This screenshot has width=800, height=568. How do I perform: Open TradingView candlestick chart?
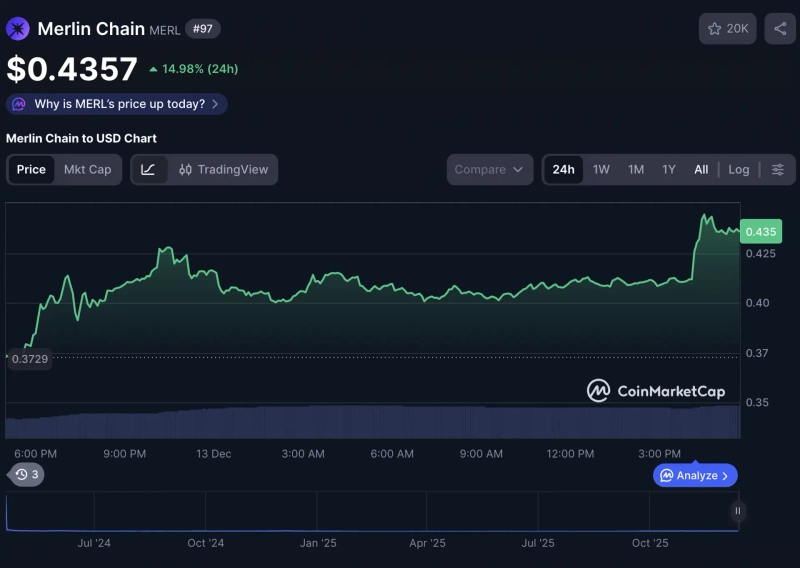tap(223, 169)
